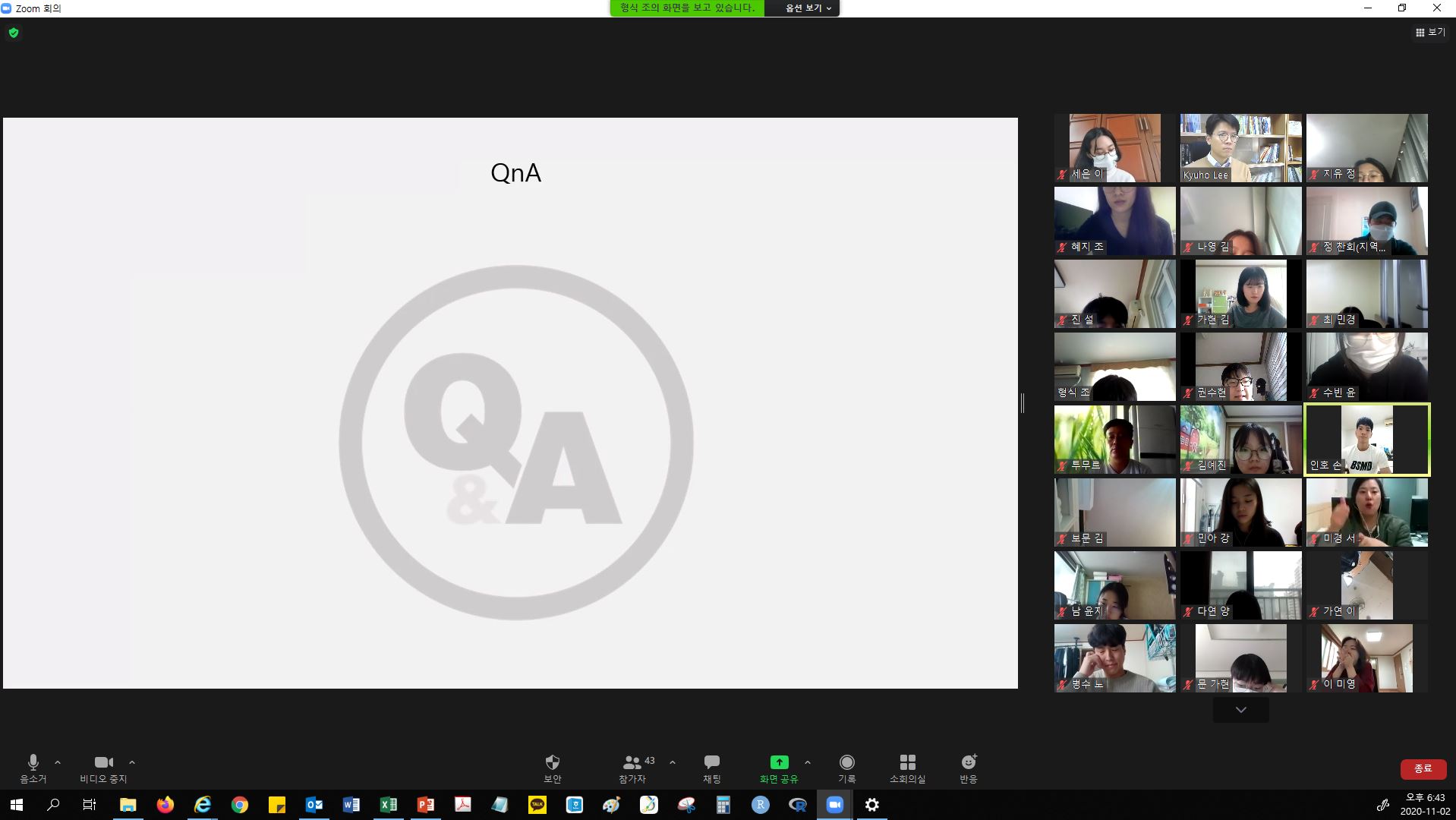This screenshot has width=1456, height=820.
Task: Start recording with the 기록 icon
Action: pyautogui.click(x=846, y=762)
